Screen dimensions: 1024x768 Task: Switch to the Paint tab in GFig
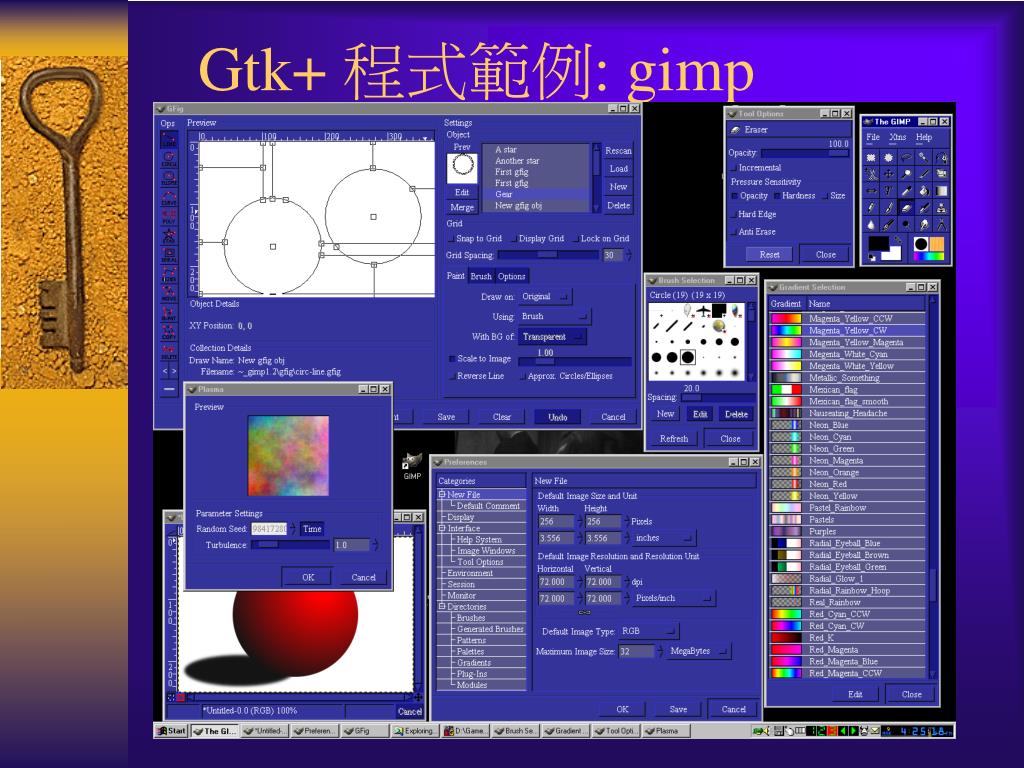(456, 276)
